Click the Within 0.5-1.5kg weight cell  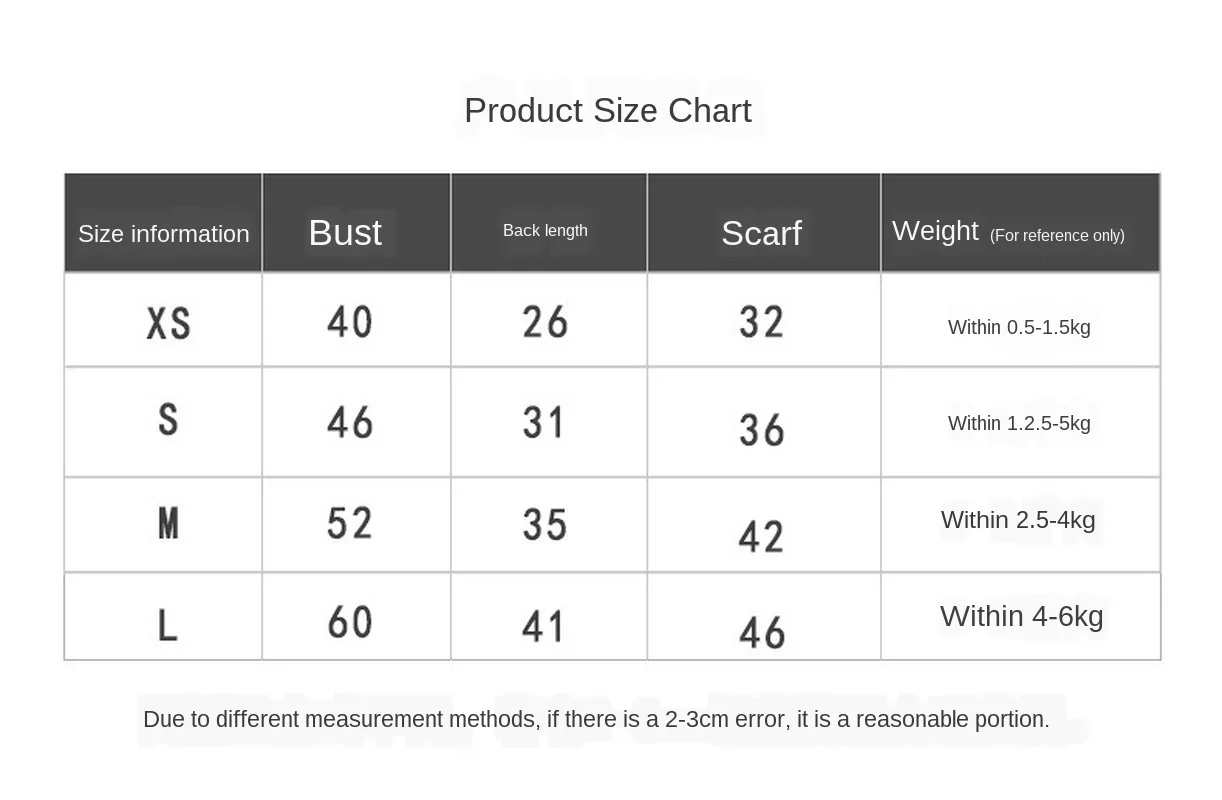point(1019,327)
